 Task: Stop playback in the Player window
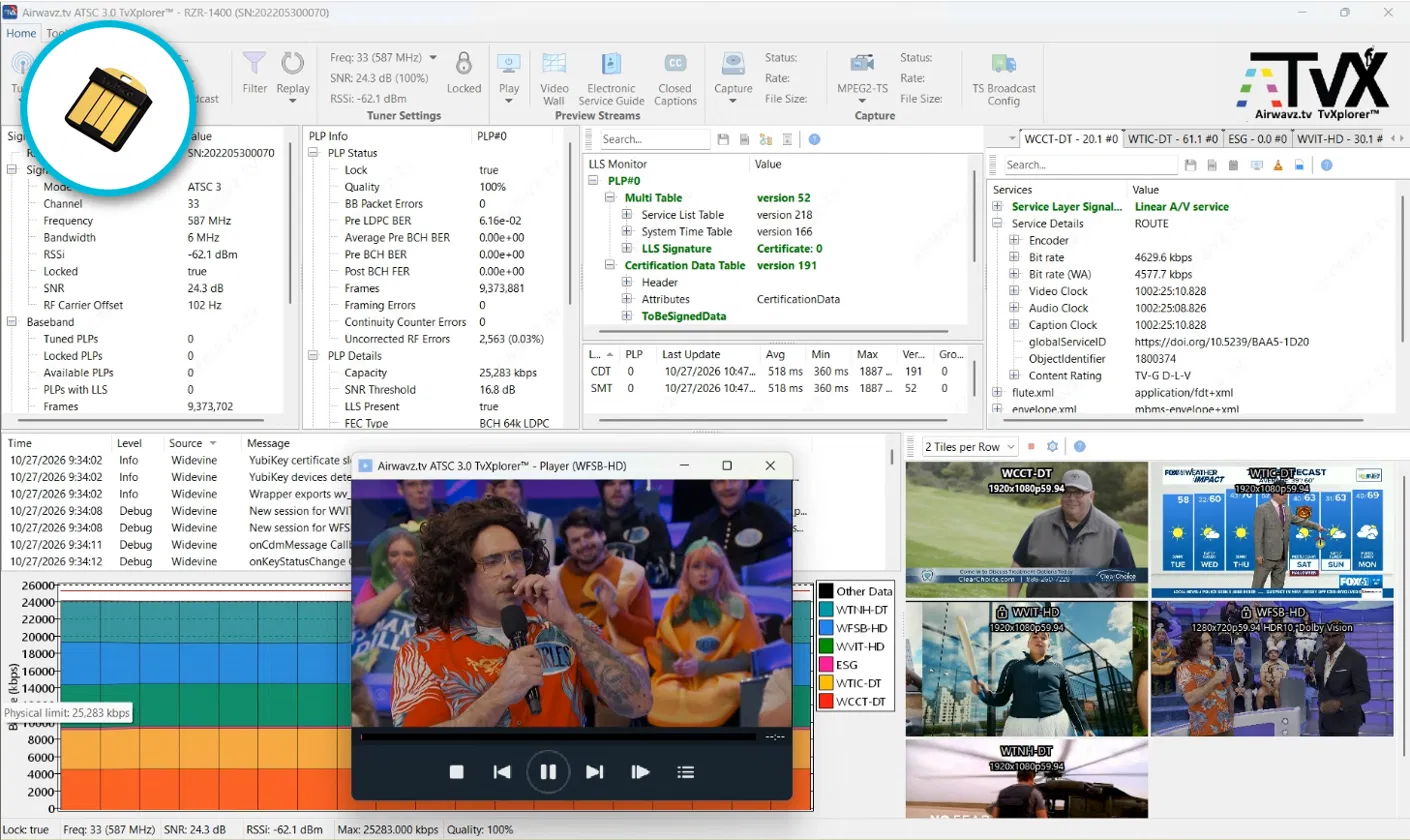pyautogui.click(x=456, y=771)
